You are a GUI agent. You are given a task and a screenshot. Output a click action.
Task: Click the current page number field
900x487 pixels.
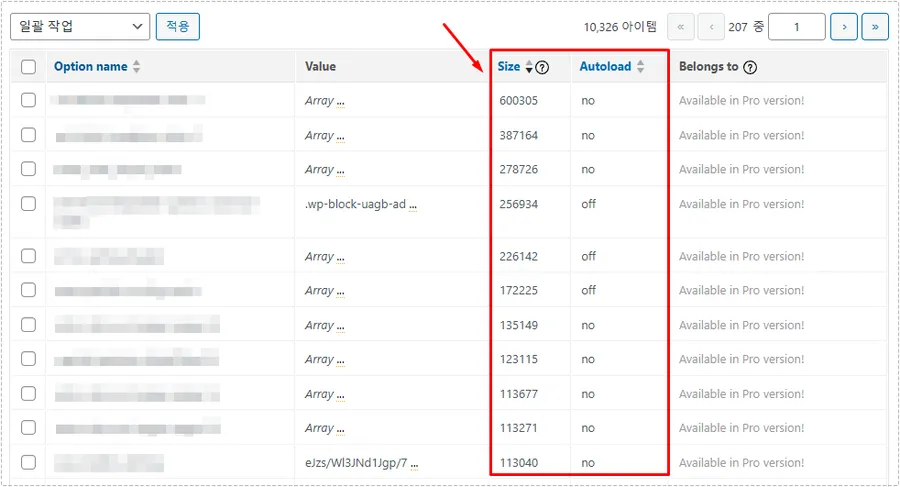(797, 26)
